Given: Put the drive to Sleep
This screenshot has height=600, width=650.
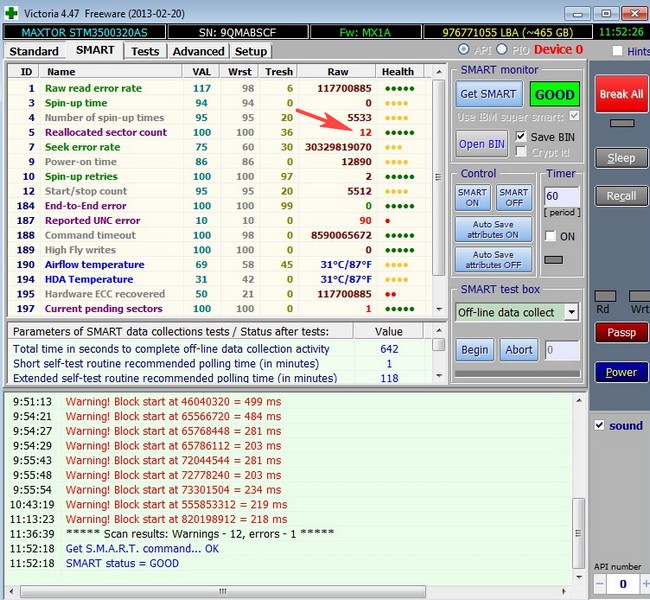Looking at the screenshot, I should [x=621, y=158].
